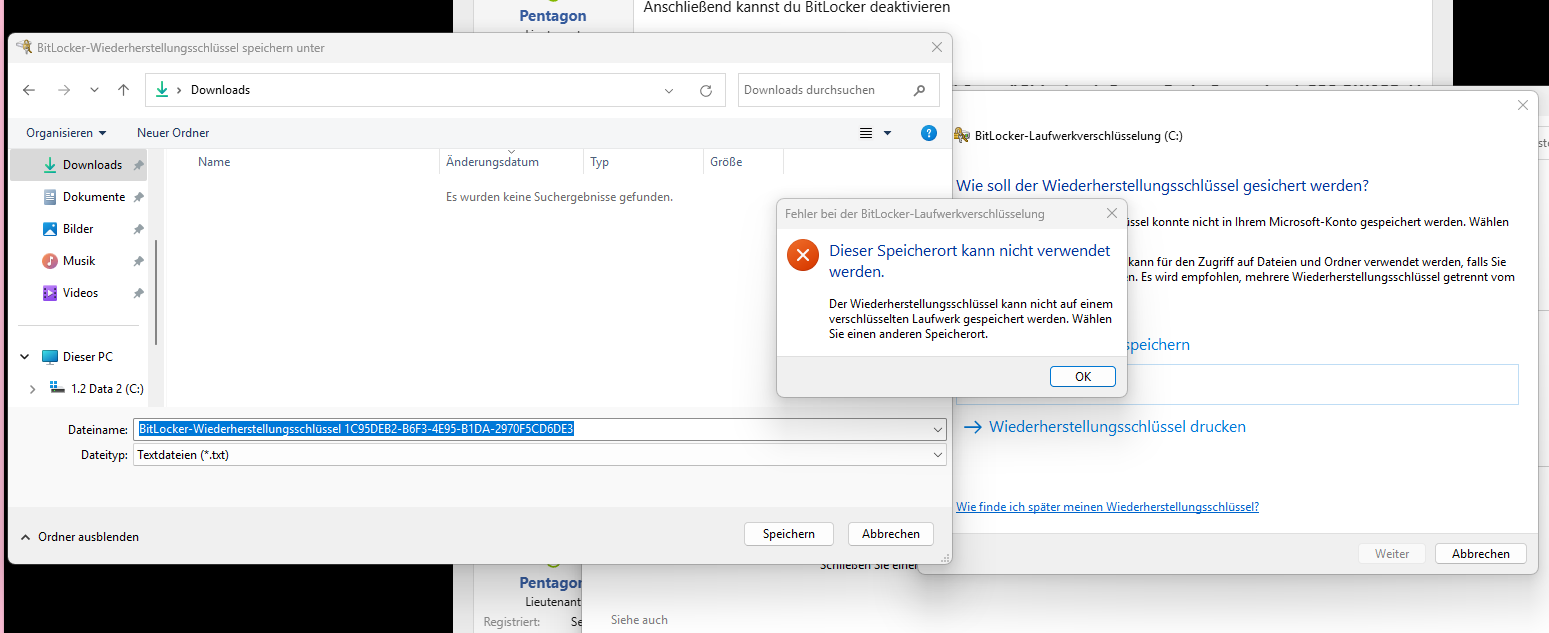The width and height of the screenshot is (1549, 633).
Task: Open the Organisieren menu
Action: [x=66, y=133]
